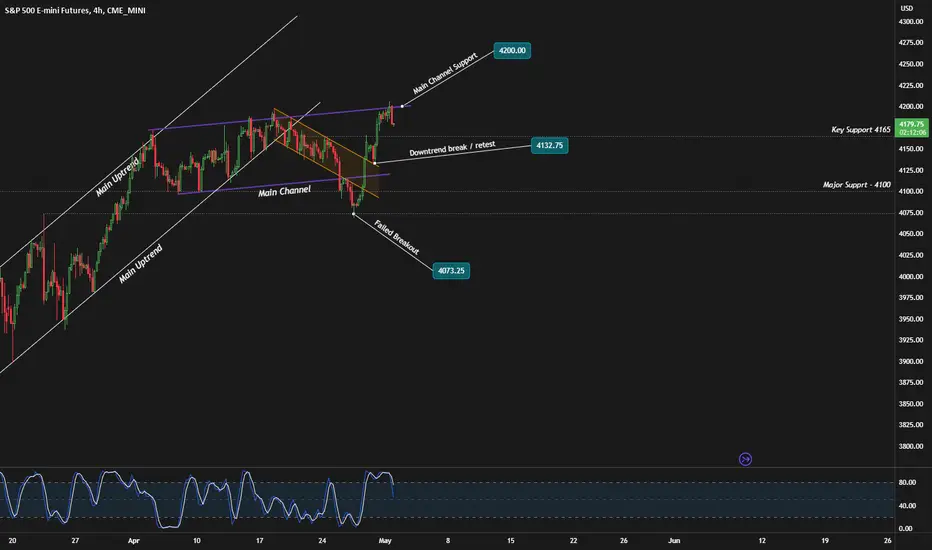Image resolution: width=932 pixels, height=550 pixels.
Task: Click the upper 'Main Uptrend' trendline label
Action: 118,177
